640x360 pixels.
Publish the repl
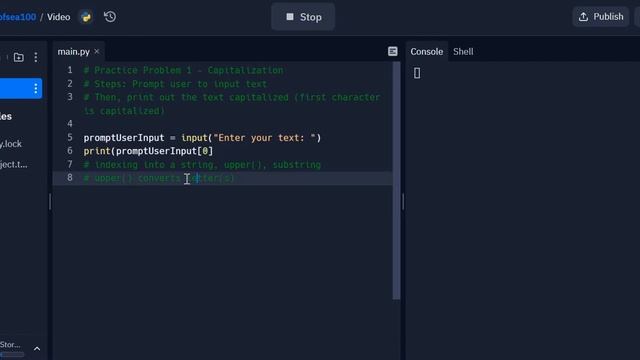(x=601, y=17)
